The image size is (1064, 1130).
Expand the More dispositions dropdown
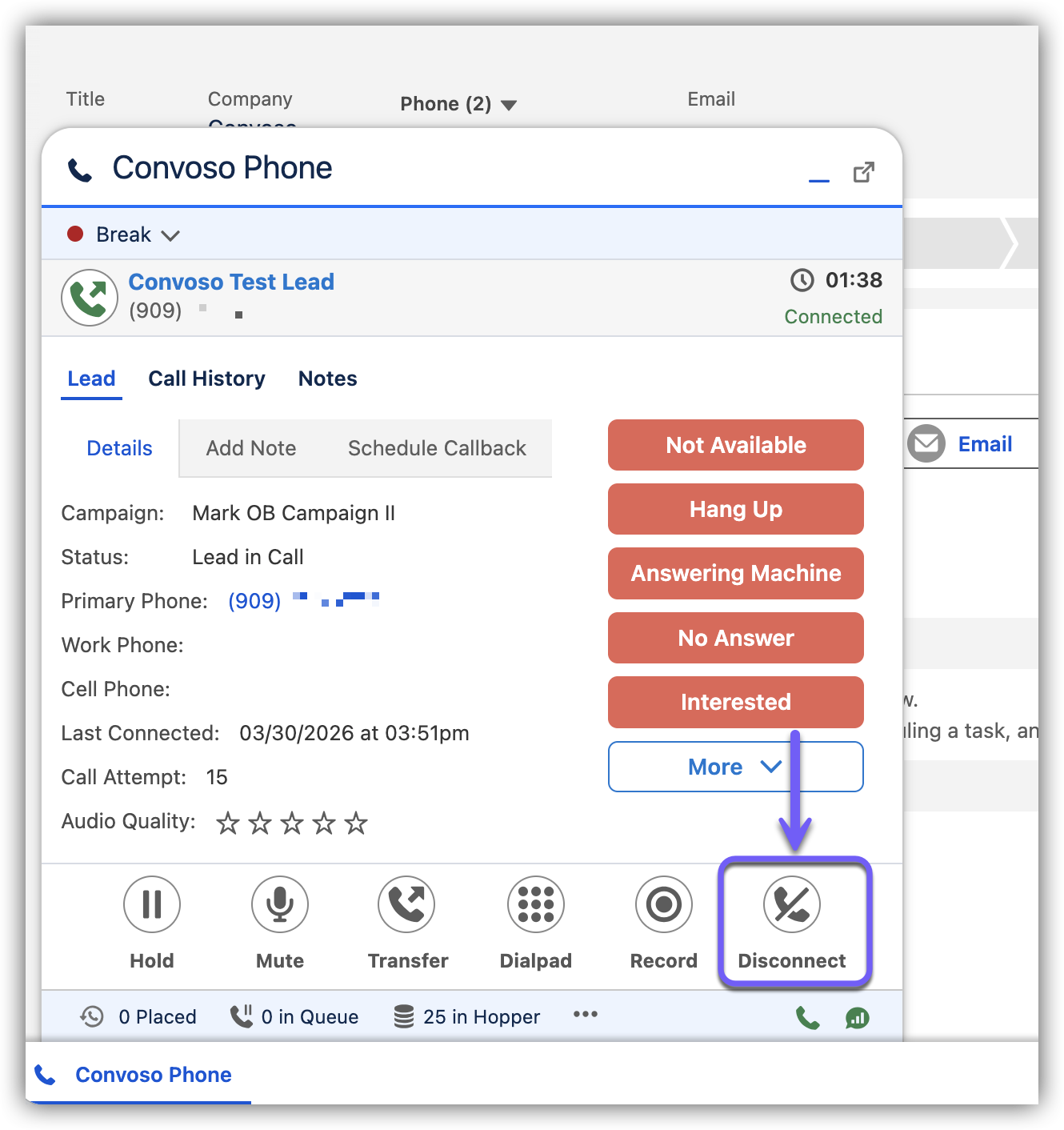tap(735, 767)
